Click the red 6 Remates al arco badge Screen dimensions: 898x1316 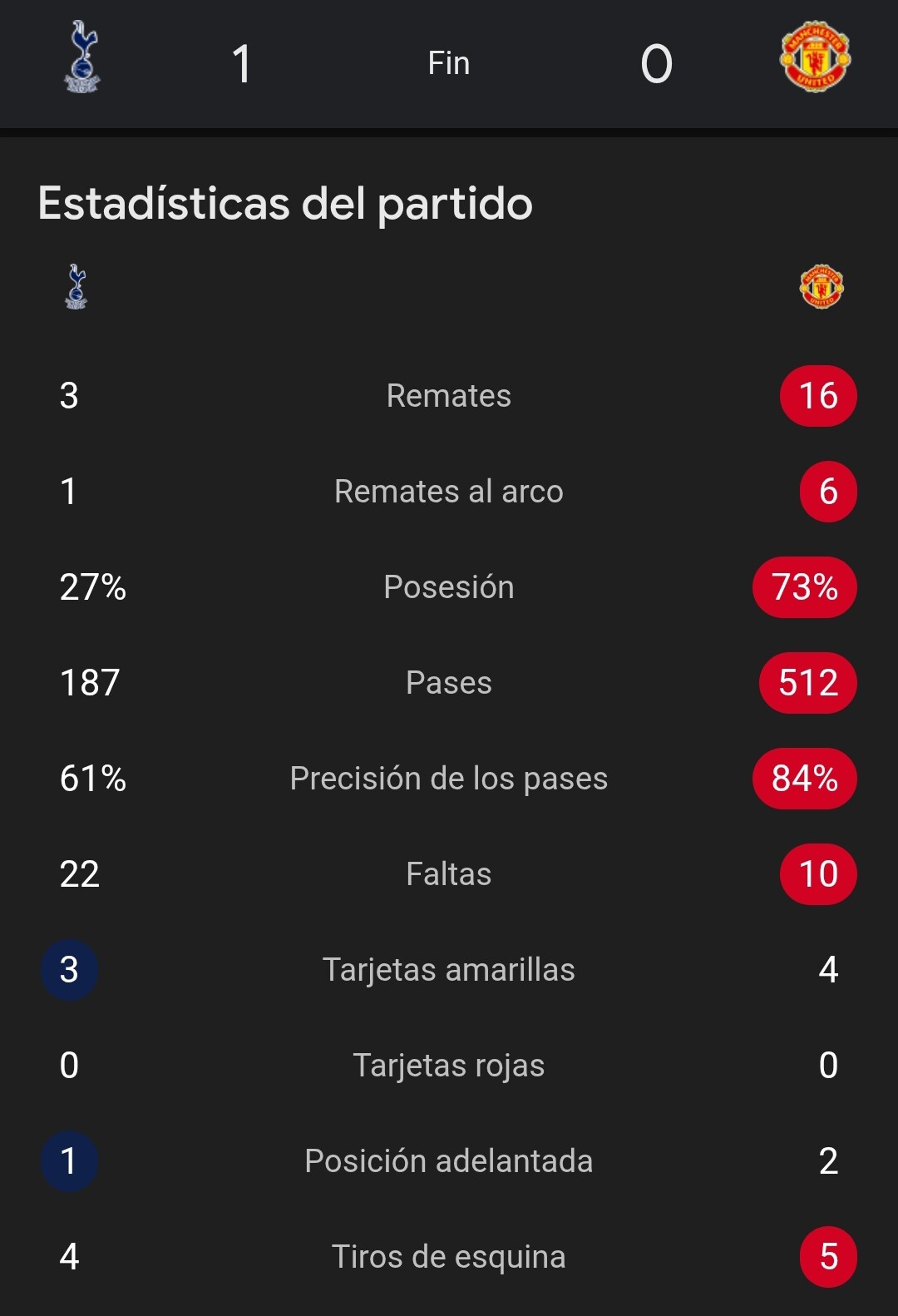click(x=828, y=492)
